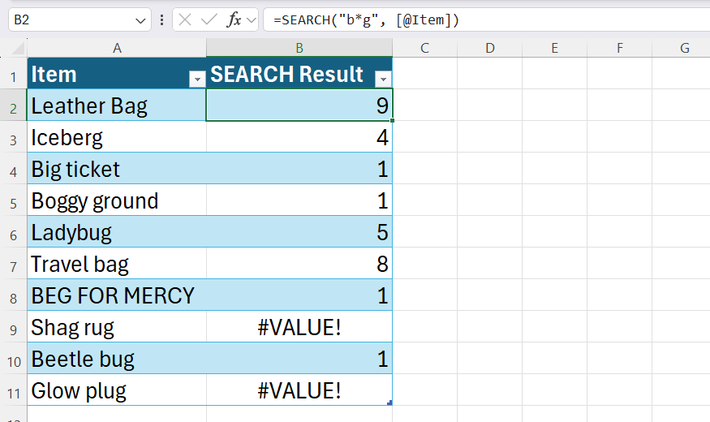Select row 10 header
This screenshot has height=422, width=710.
[x=14, y=359]
